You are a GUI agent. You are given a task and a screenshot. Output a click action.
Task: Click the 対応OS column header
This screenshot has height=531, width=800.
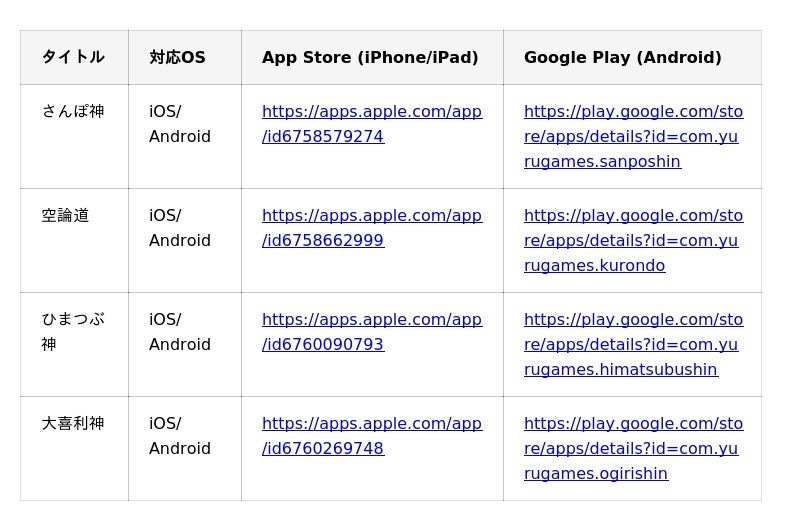coord(177,57)
